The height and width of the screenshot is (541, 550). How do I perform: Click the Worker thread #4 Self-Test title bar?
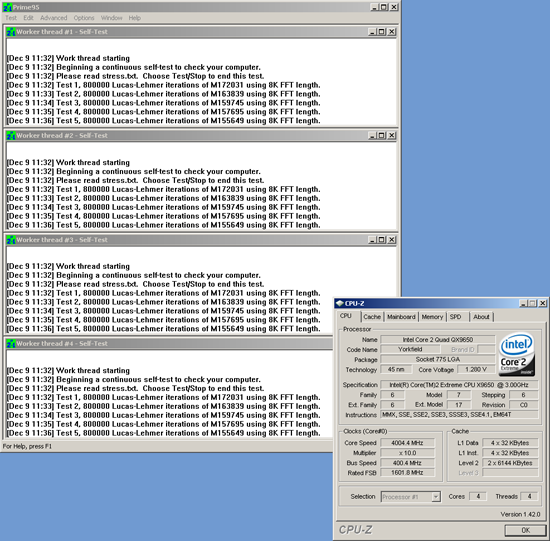tap(169, 343)
